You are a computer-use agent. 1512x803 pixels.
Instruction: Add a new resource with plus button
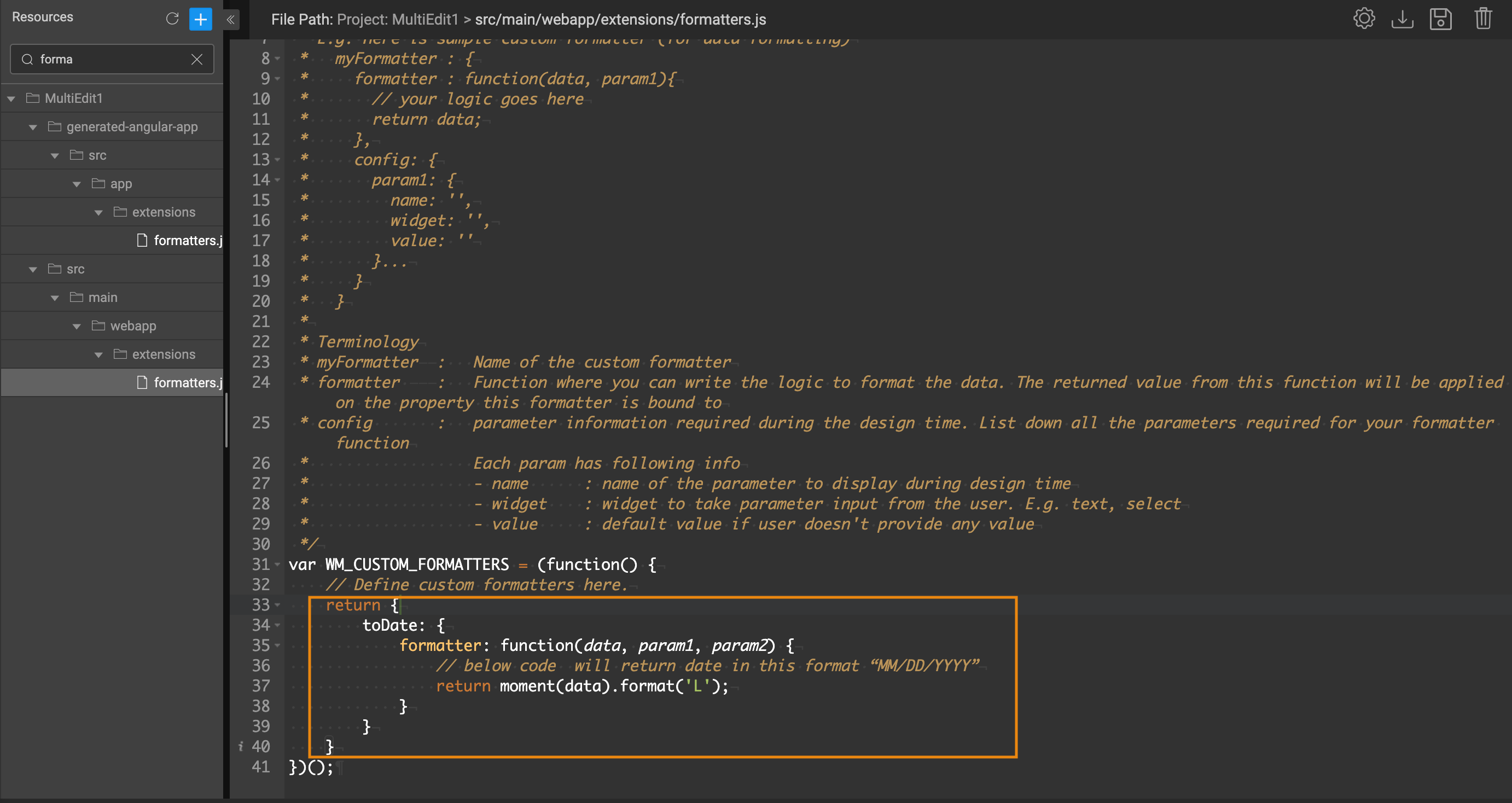pyautogui.click(x=201, y=18)
